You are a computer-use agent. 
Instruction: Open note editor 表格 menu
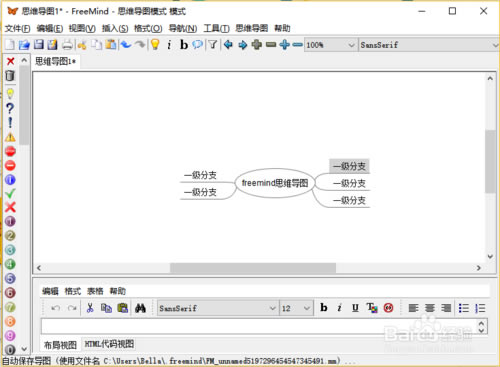pyautogui.click(x=95, y=291)
